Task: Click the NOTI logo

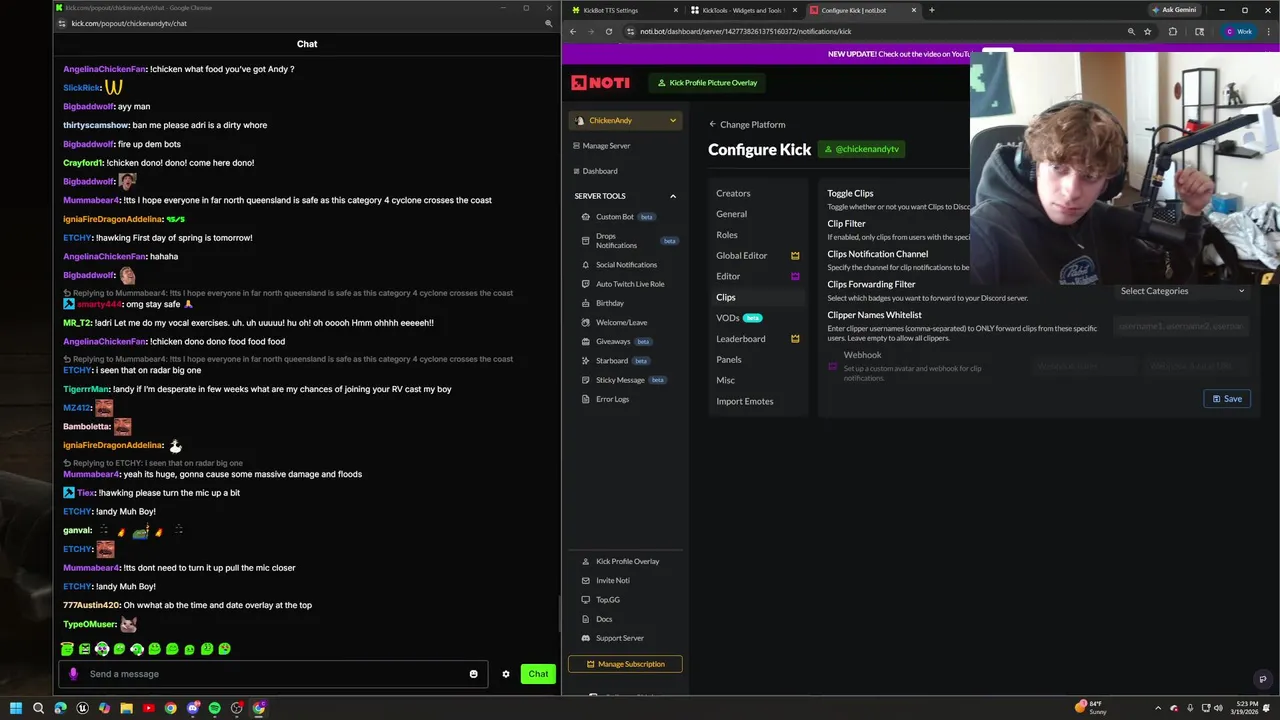Action: [x=600, y=83]
